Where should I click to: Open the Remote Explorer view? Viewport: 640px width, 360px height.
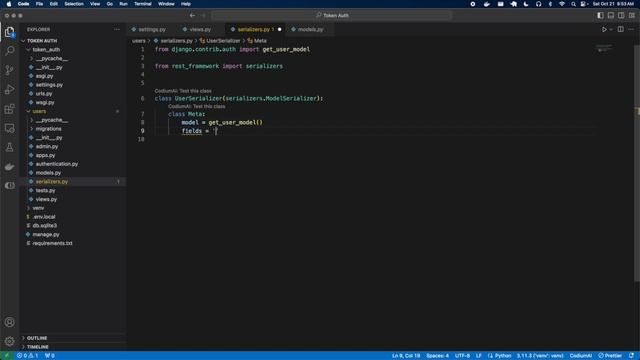coord(9,128)
